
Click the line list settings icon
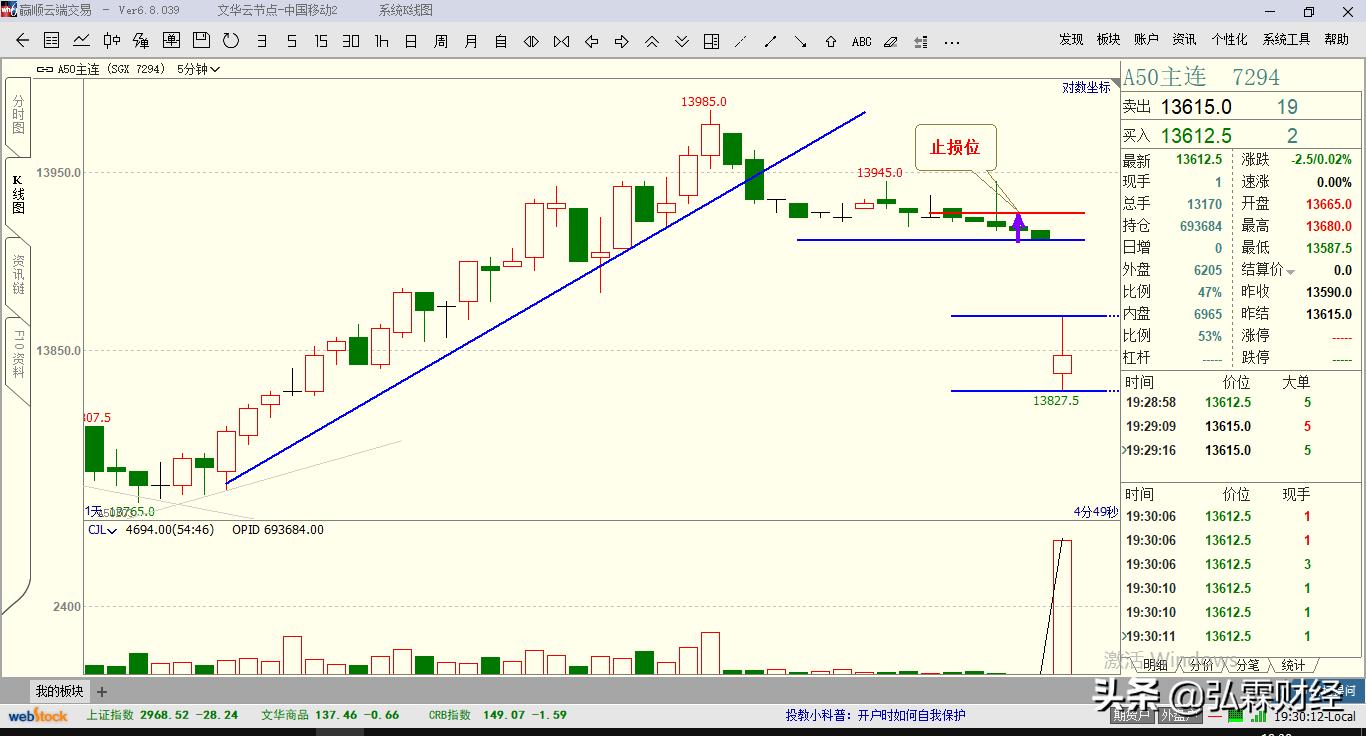point(921,41)
